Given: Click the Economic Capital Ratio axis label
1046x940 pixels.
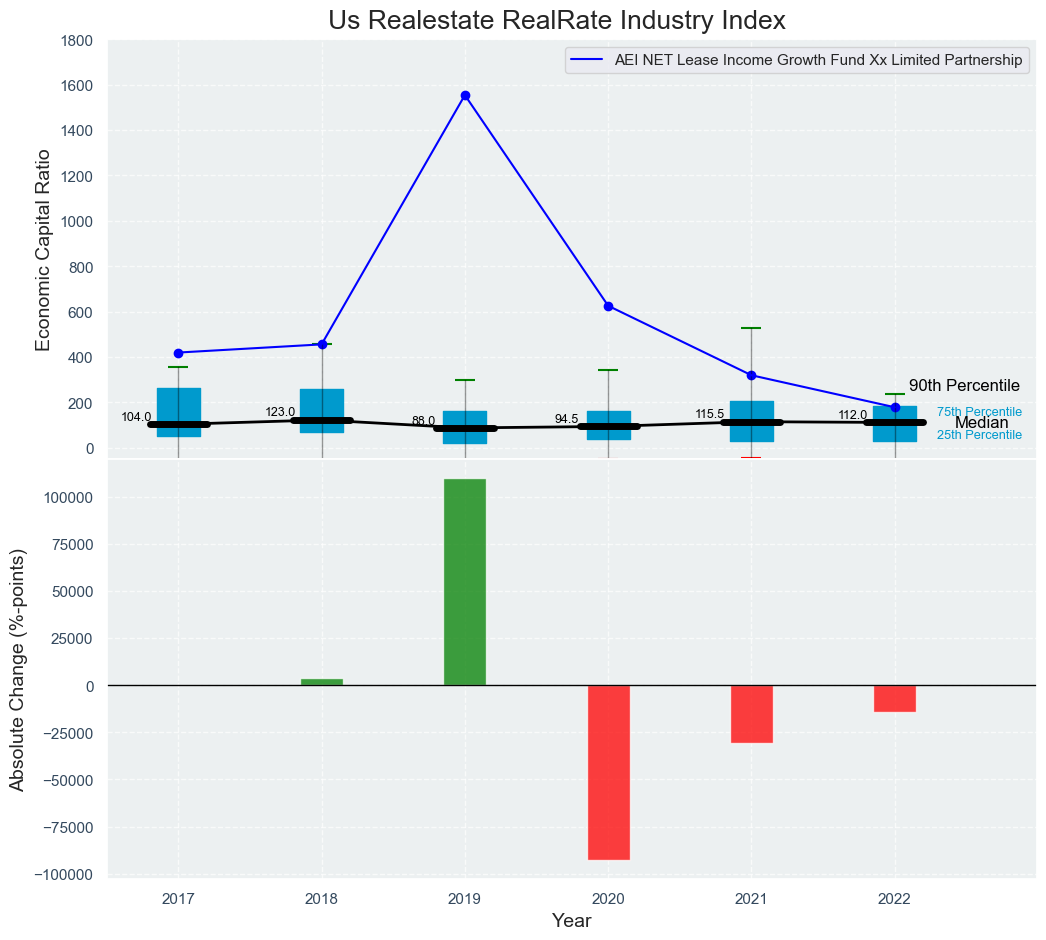Looking at the screenshot, I should coord(43,248).
